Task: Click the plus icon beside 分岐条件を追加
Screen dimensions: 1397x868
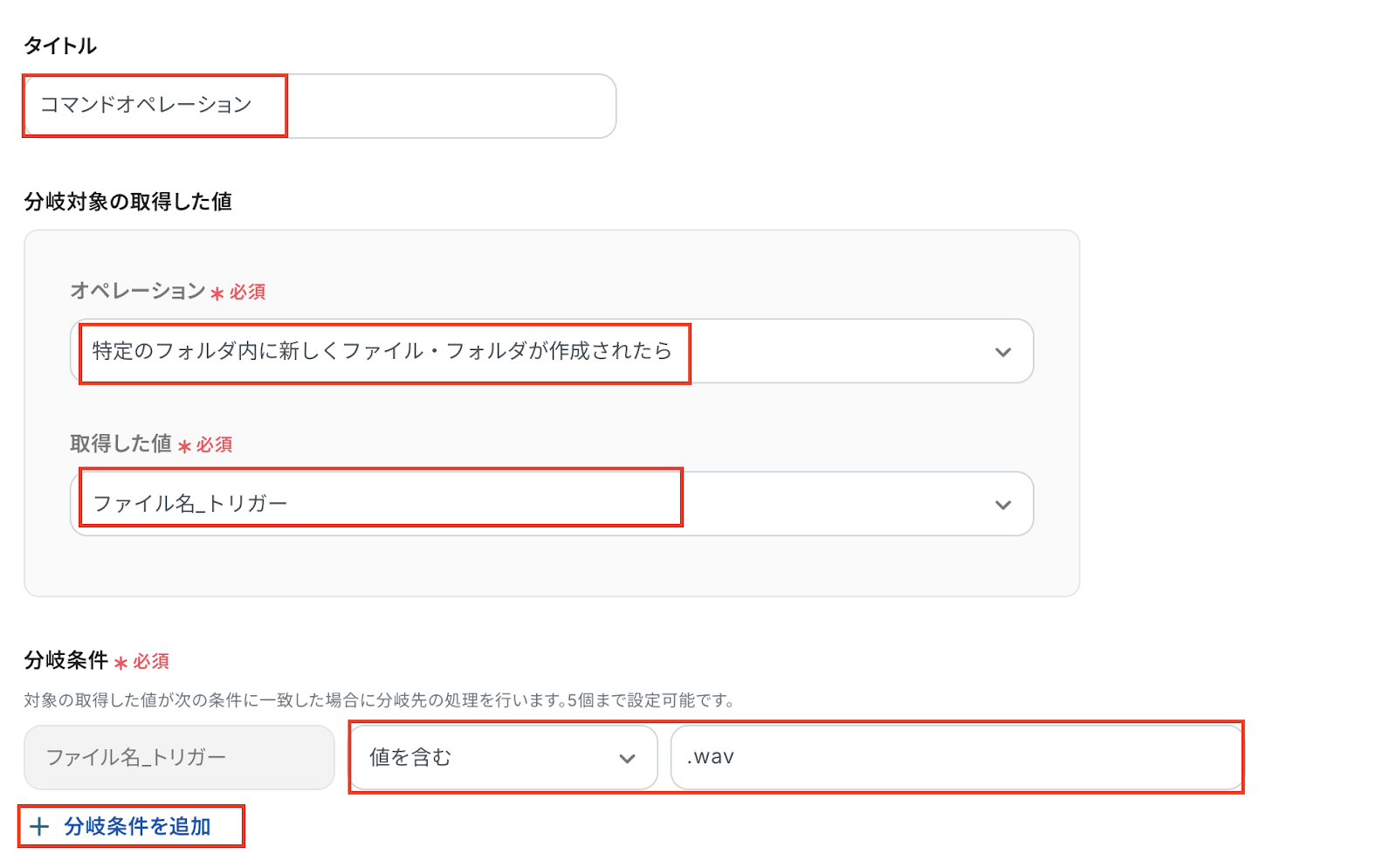Action: pos(39,827)
